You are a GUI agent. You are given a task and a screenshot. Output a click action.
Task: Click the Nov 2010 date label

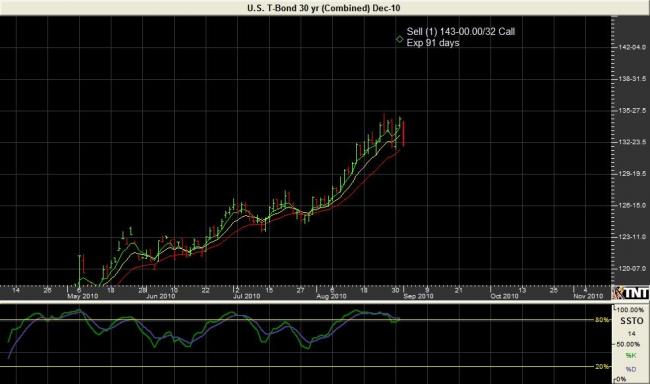click(588, 296)
